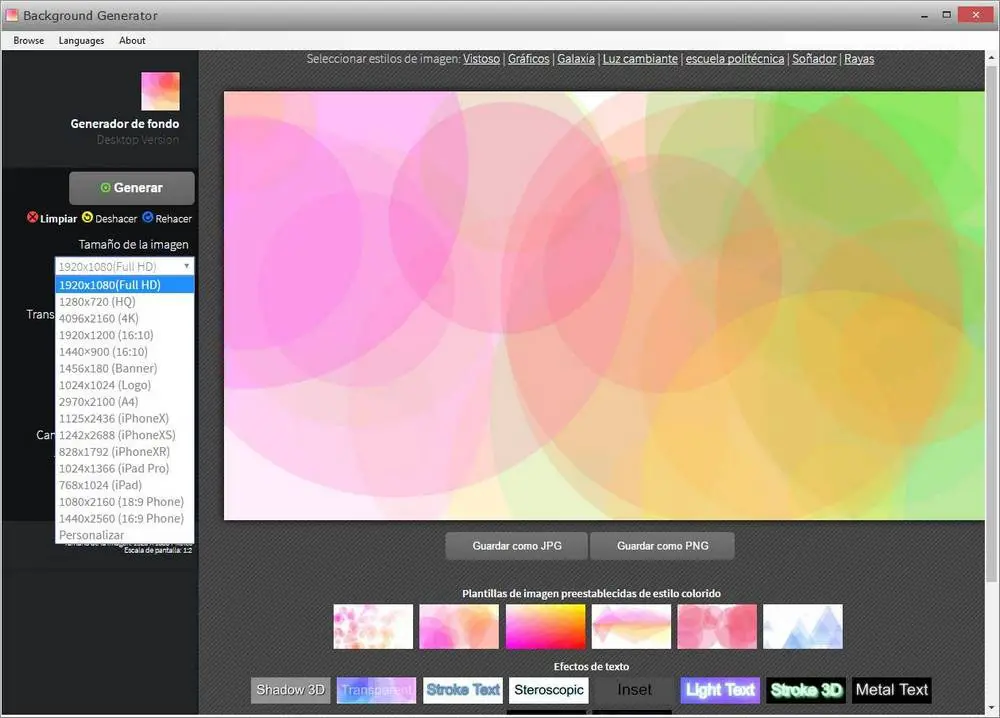Select the Rayas image style
The image size is (1000, 718).
[859, 59]
